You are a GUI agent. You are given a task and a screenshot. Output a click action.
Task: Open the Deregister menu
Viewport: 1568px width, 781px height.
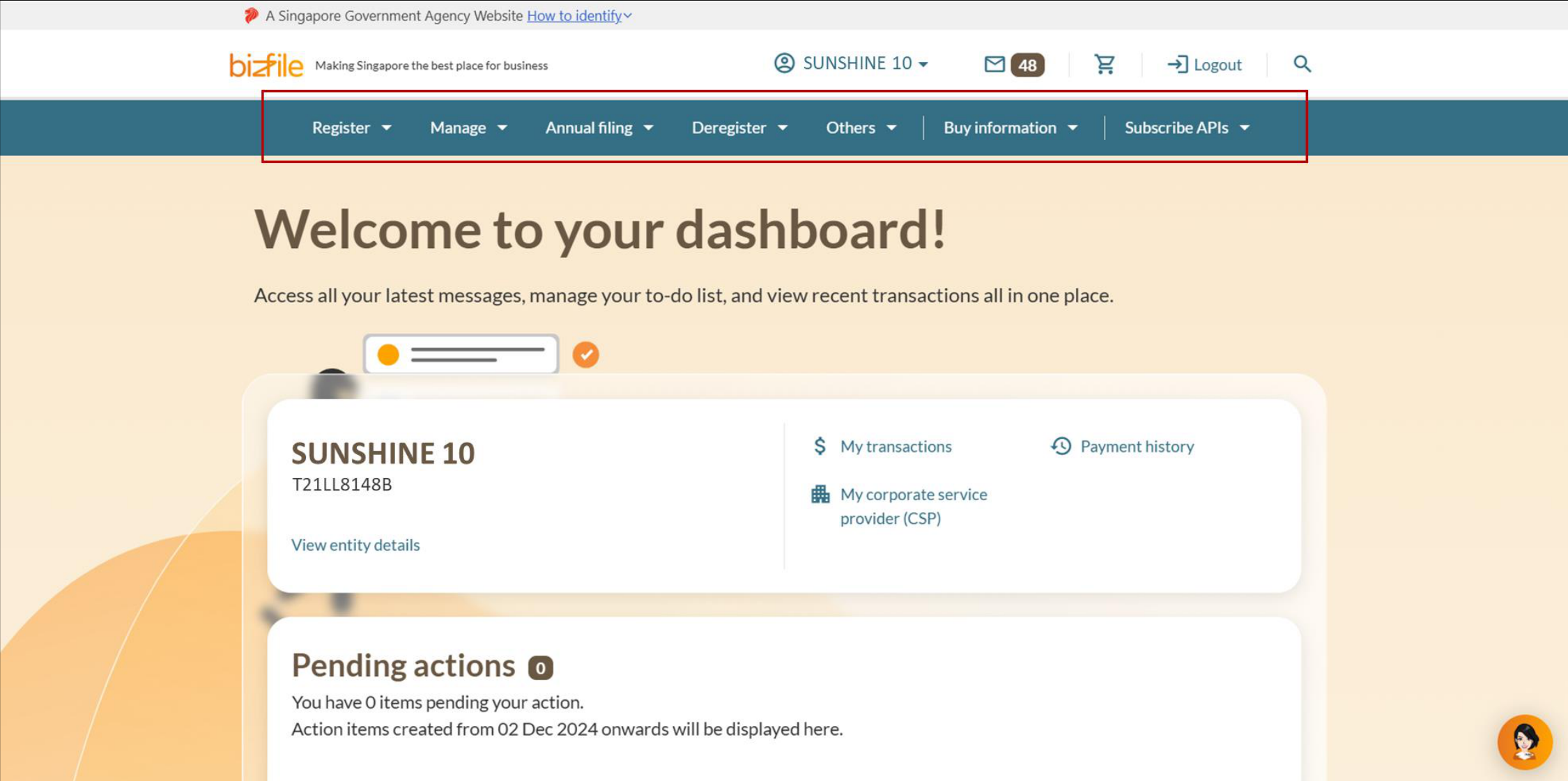[739, 127]
